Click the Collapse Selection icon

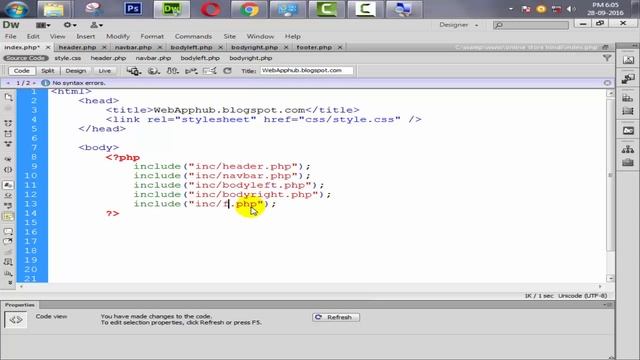[x=8, y=133]
